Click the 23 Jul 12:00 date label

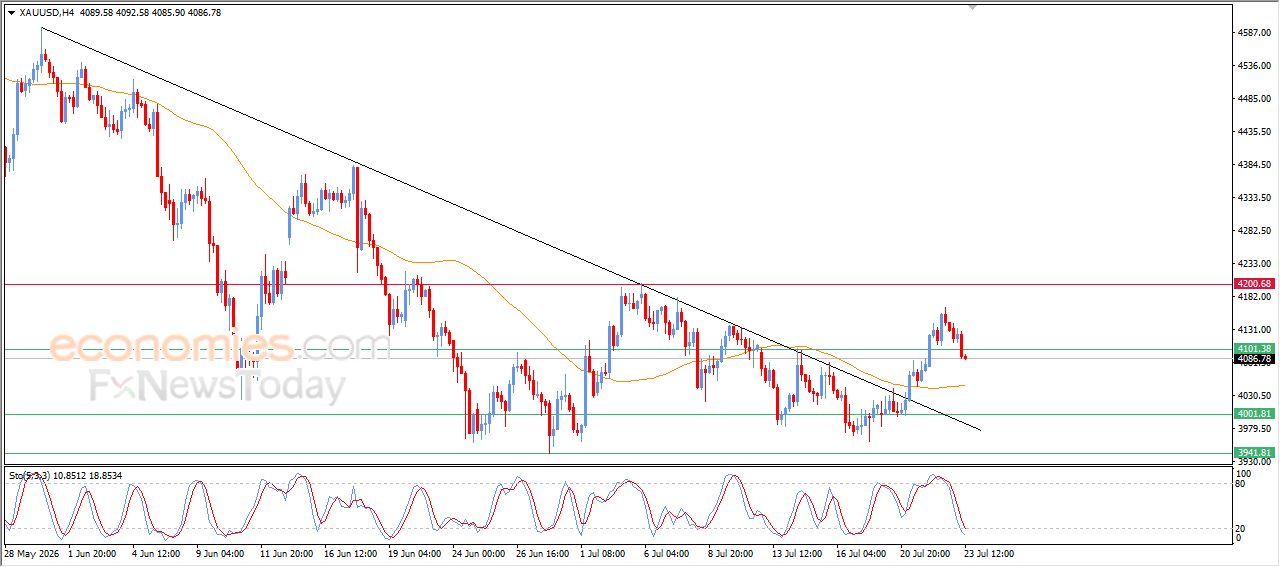(x=991, y=552)
